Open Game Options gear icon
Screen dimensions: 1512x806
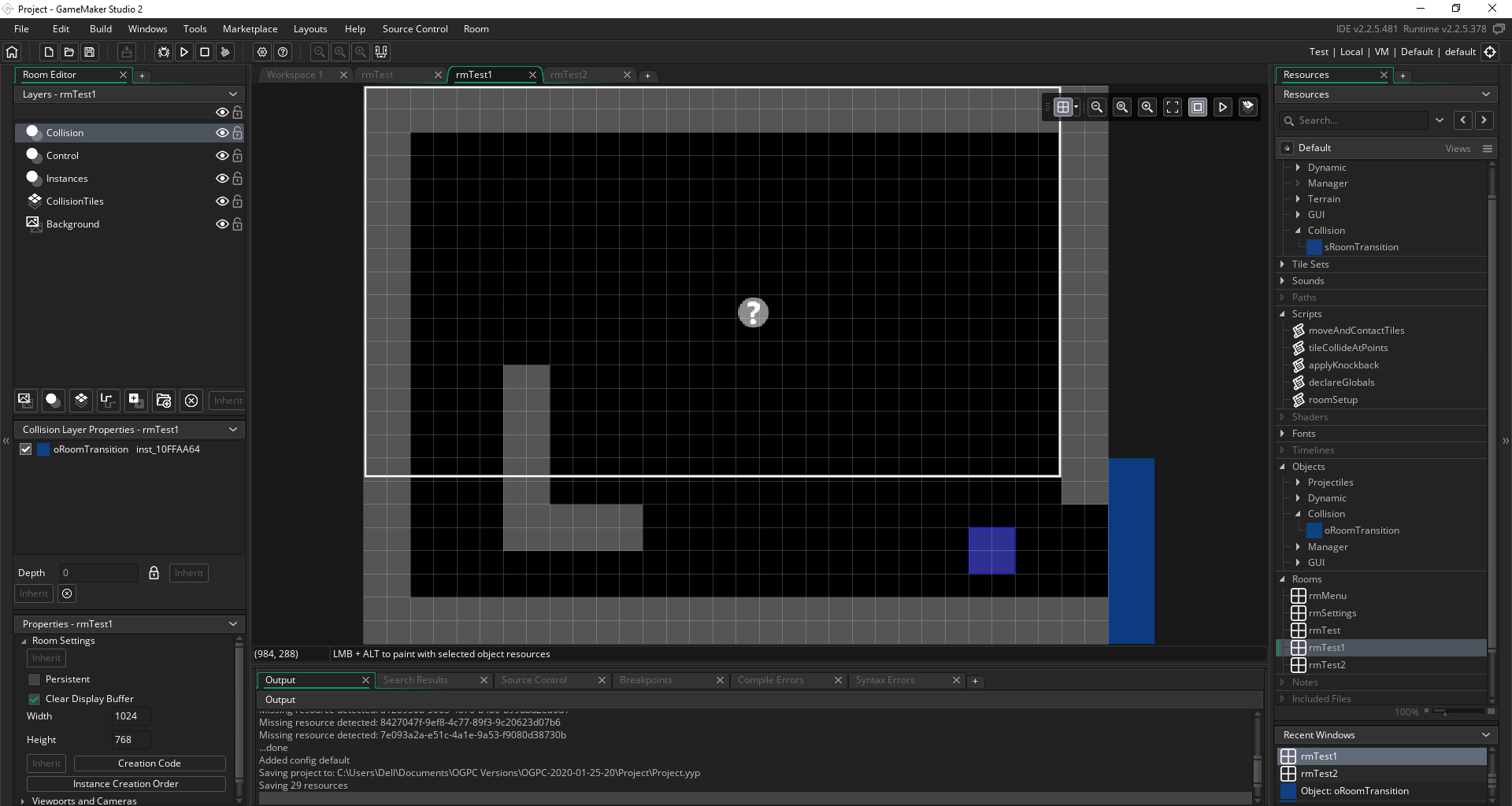click(262, 52)
